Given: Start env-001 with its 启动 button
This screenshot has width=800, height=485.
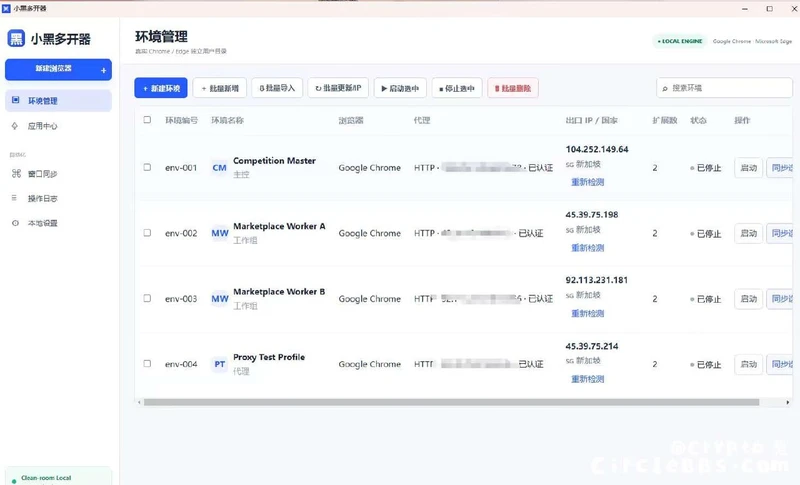Looking at the screenshot, I should (x=748, y=168).
